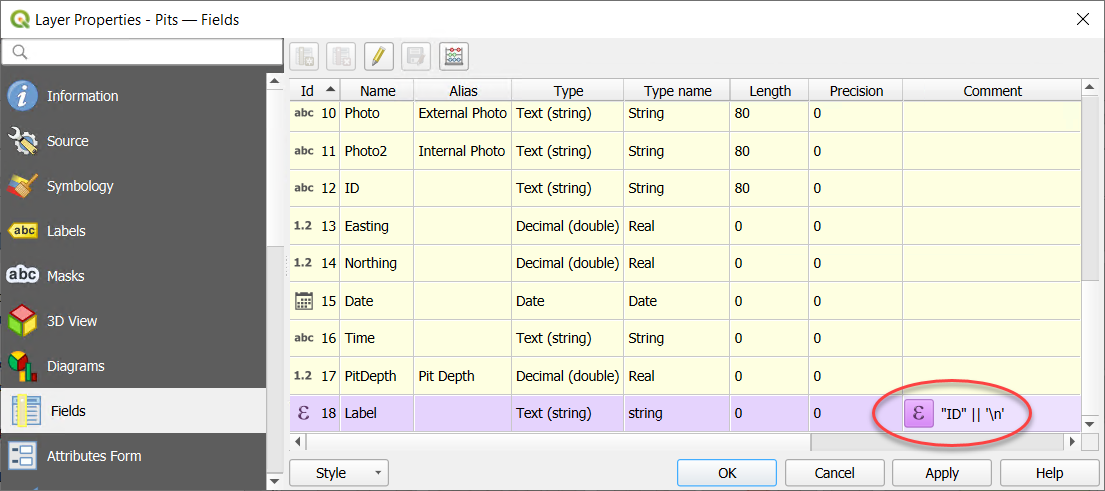Viewport: 1105px width, 491px height.
Task: Open the Field calculator abacus icon
Action: point(454,57)
